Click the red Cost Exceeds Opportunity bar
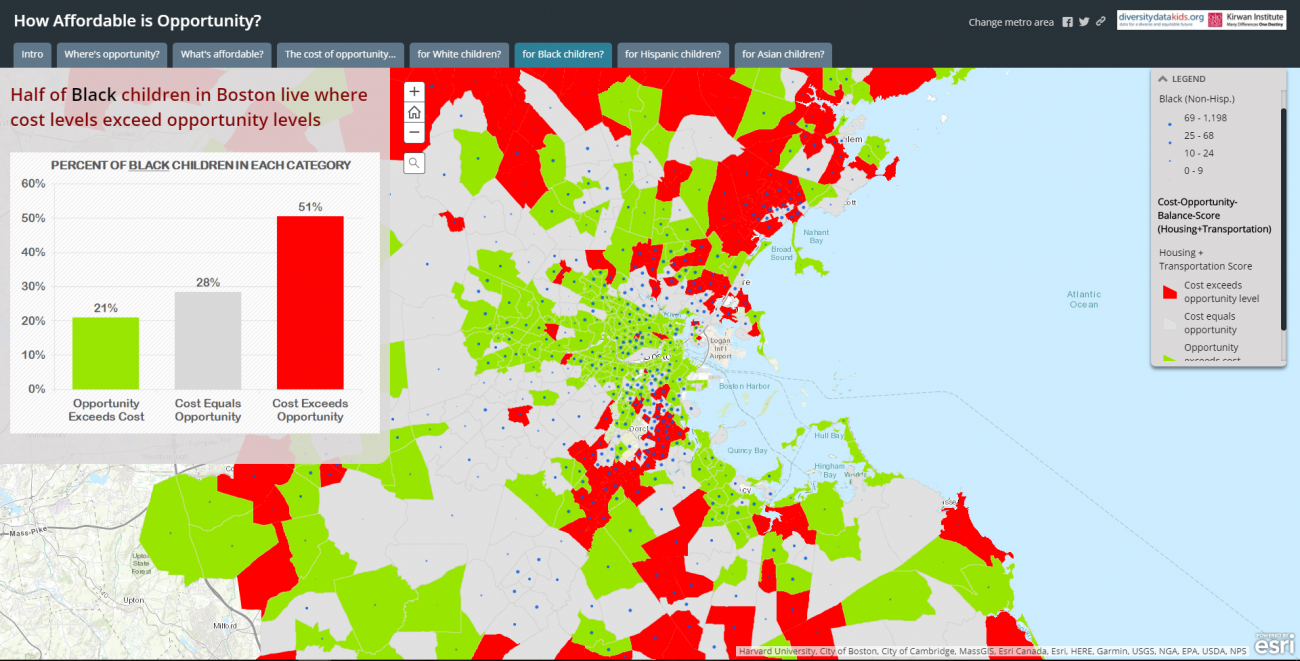This screenshot has width=1300, height=661. 310,302
